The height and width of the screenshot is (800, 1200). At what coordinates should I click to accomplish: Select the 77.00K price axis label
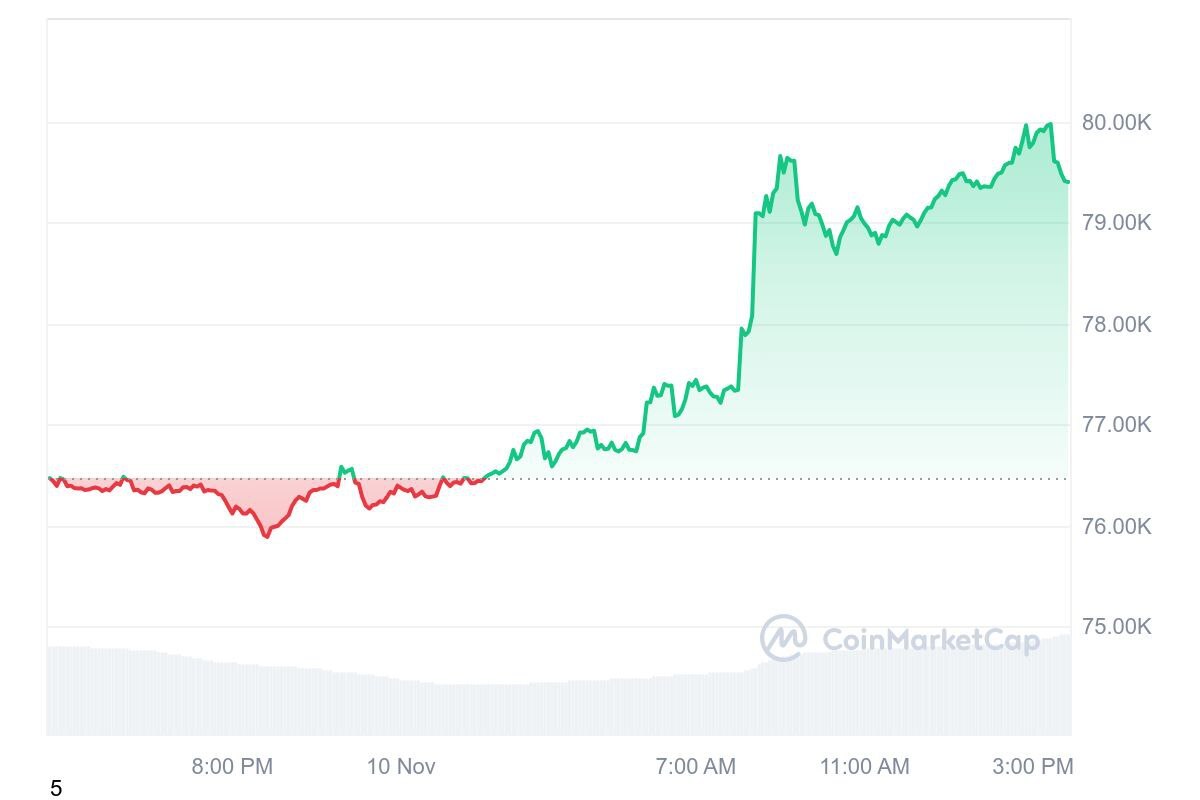pos(1116,425)
